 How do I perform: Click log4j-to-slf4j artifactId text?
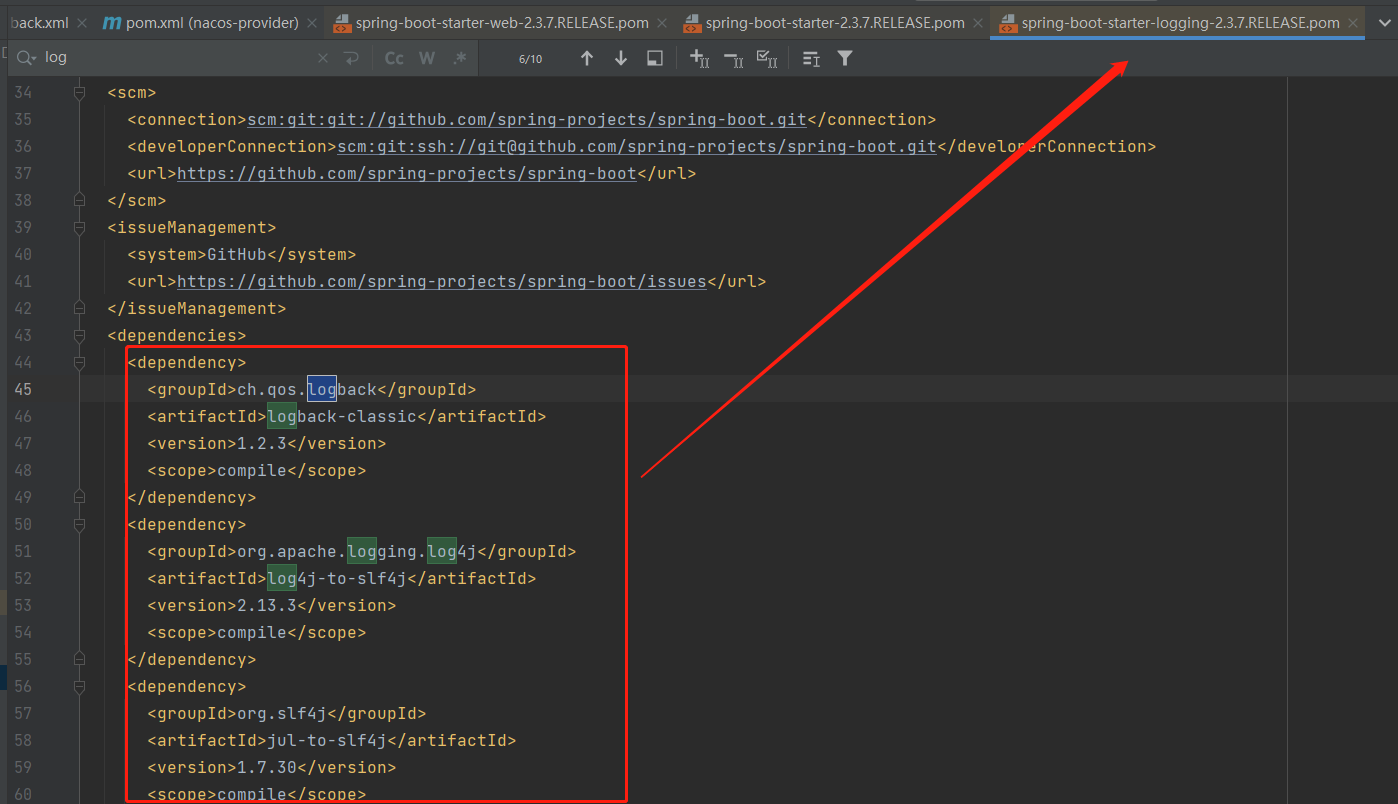pyautogui.click(x=337, y=579)
